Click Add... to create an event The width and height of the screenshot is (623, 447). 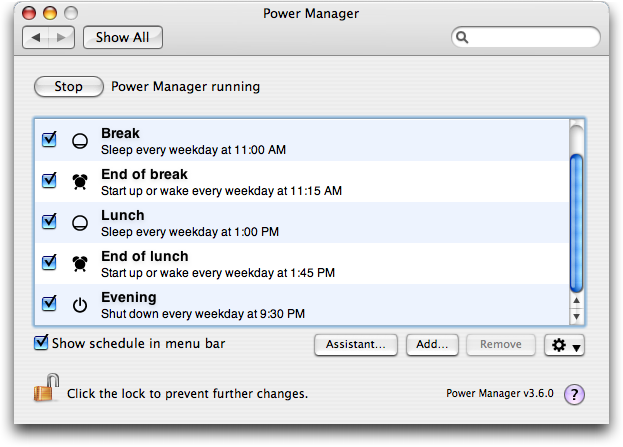click(432, 344)
